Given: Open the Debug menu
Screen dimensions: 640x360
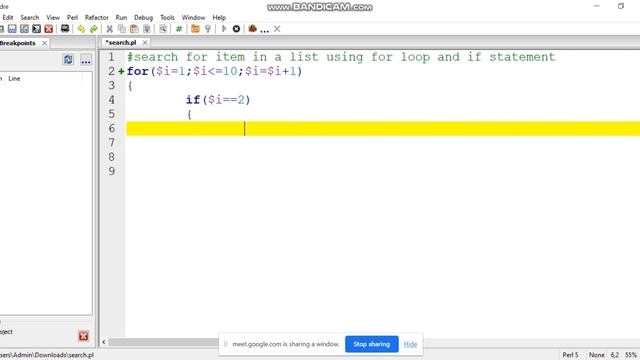Looking at the screenshot, I should [143, 18].
